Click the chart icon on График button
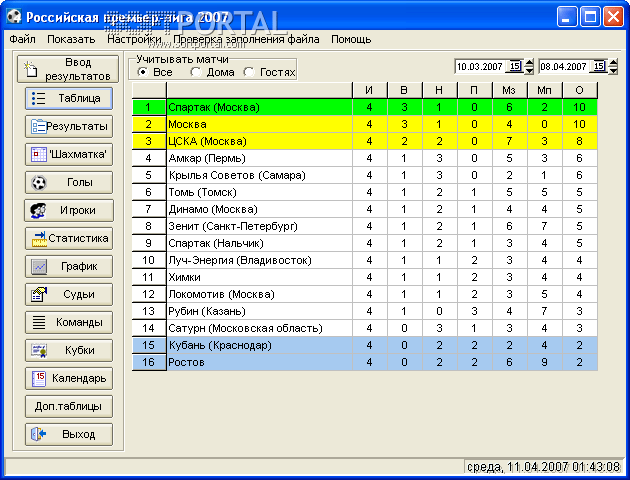Viewport: 630px width, 480px height. pyautogui.click(x=39, y=267)
